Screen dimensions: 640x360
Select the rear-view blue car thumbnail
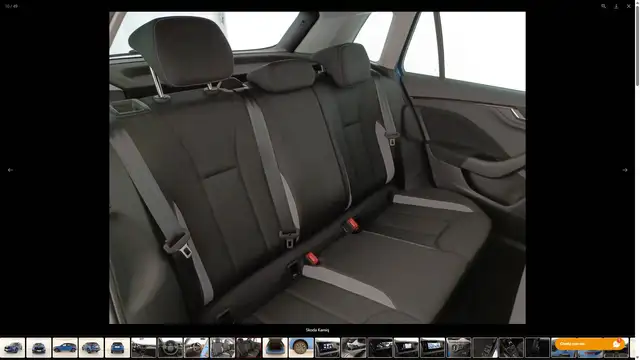(118, 347)
